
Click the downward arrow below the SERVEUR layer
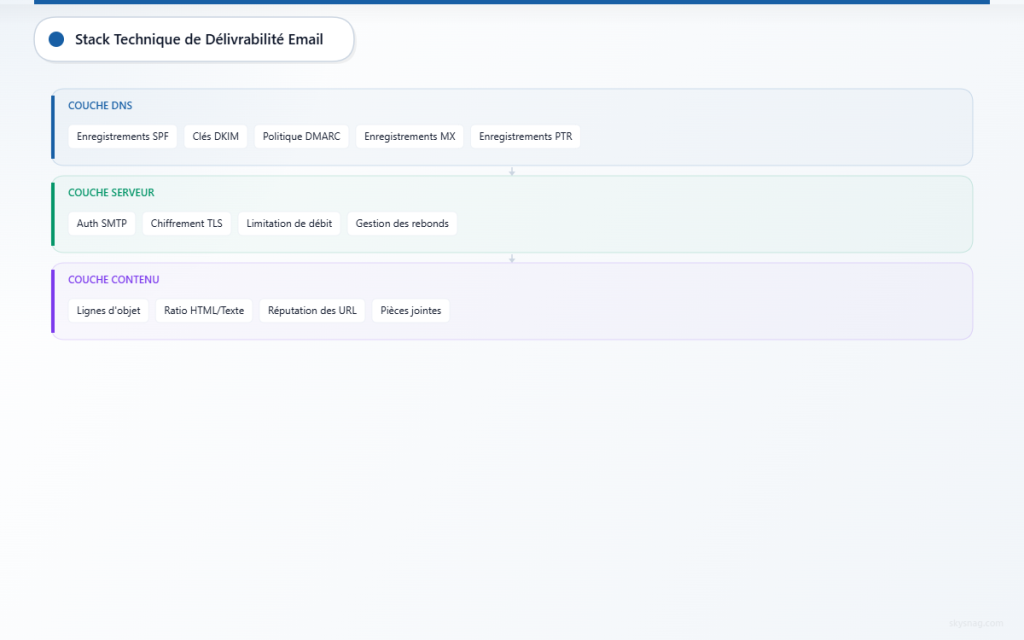tap(512, 257)
